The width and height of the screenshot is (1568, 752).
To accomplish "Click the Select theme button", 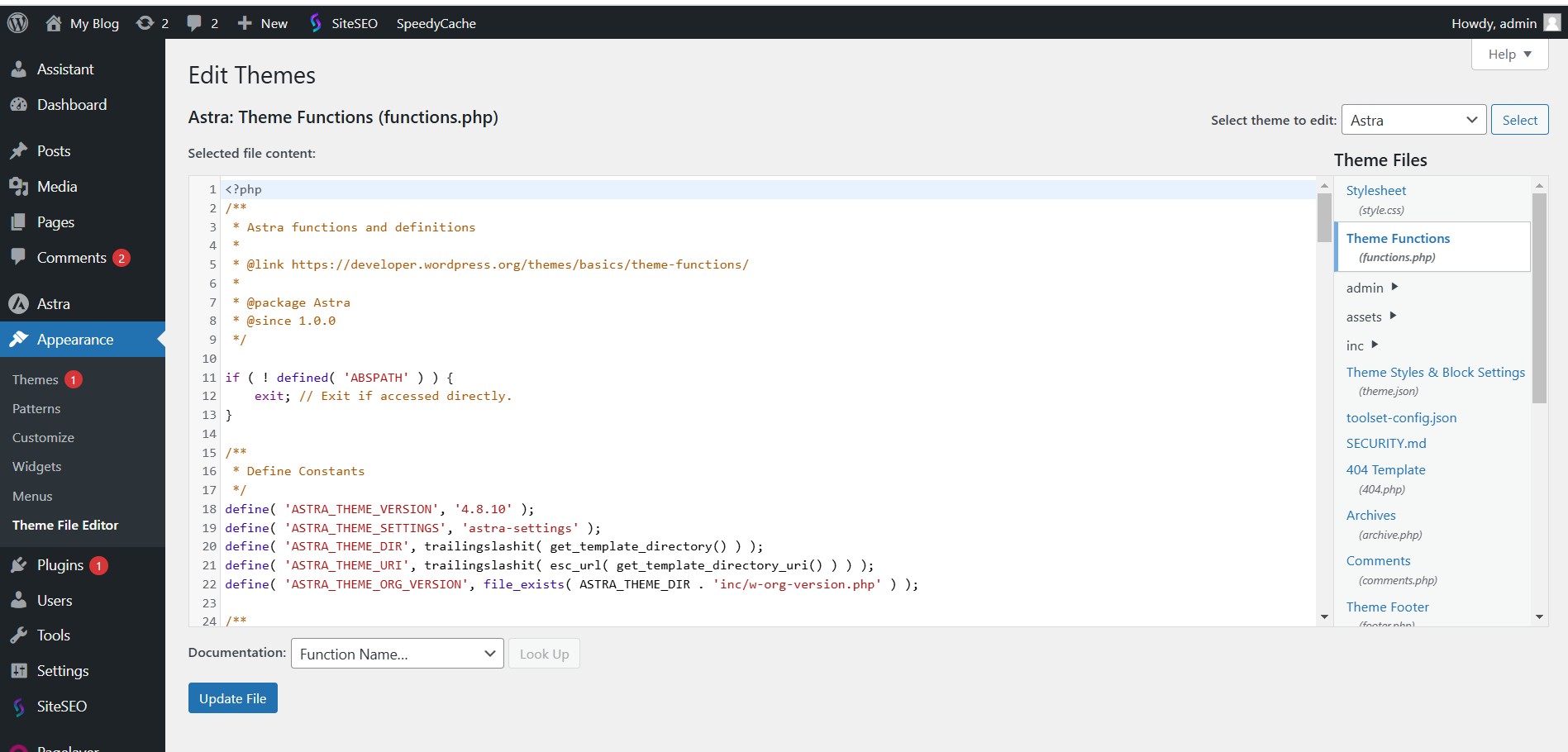I will (x=1519, y=120).
